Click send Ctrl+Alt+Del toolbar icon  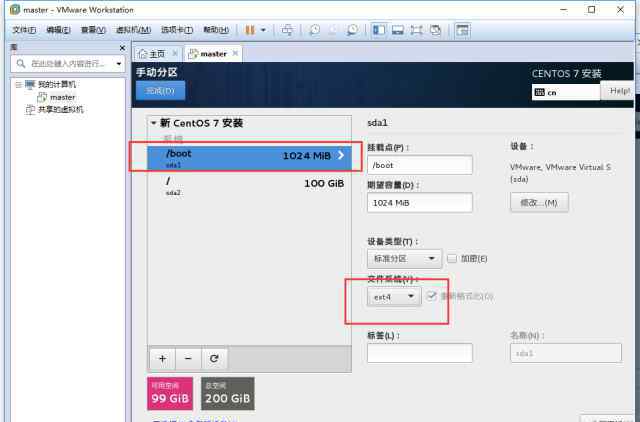(x=287, y=30)
